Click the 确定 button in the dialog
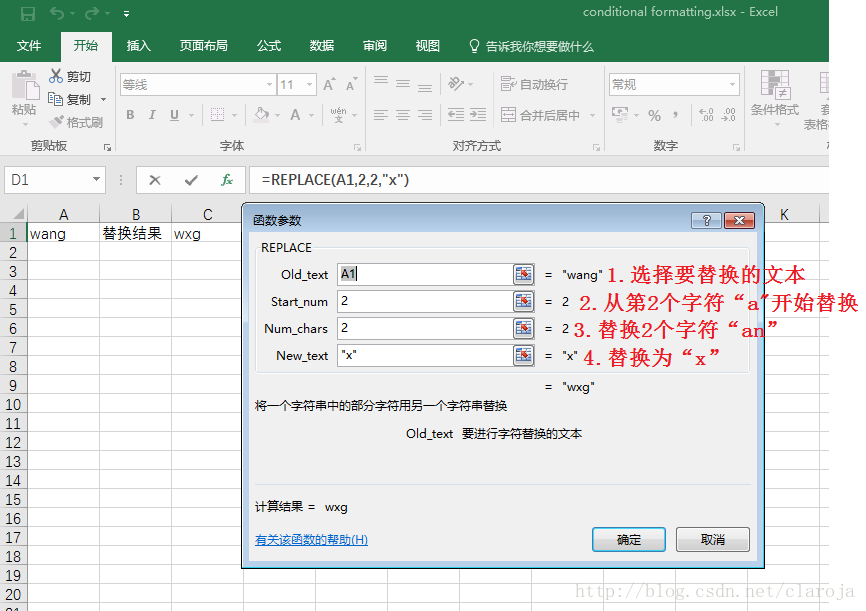The height and width of the screenshot is (611, 866). coord(629,539)
